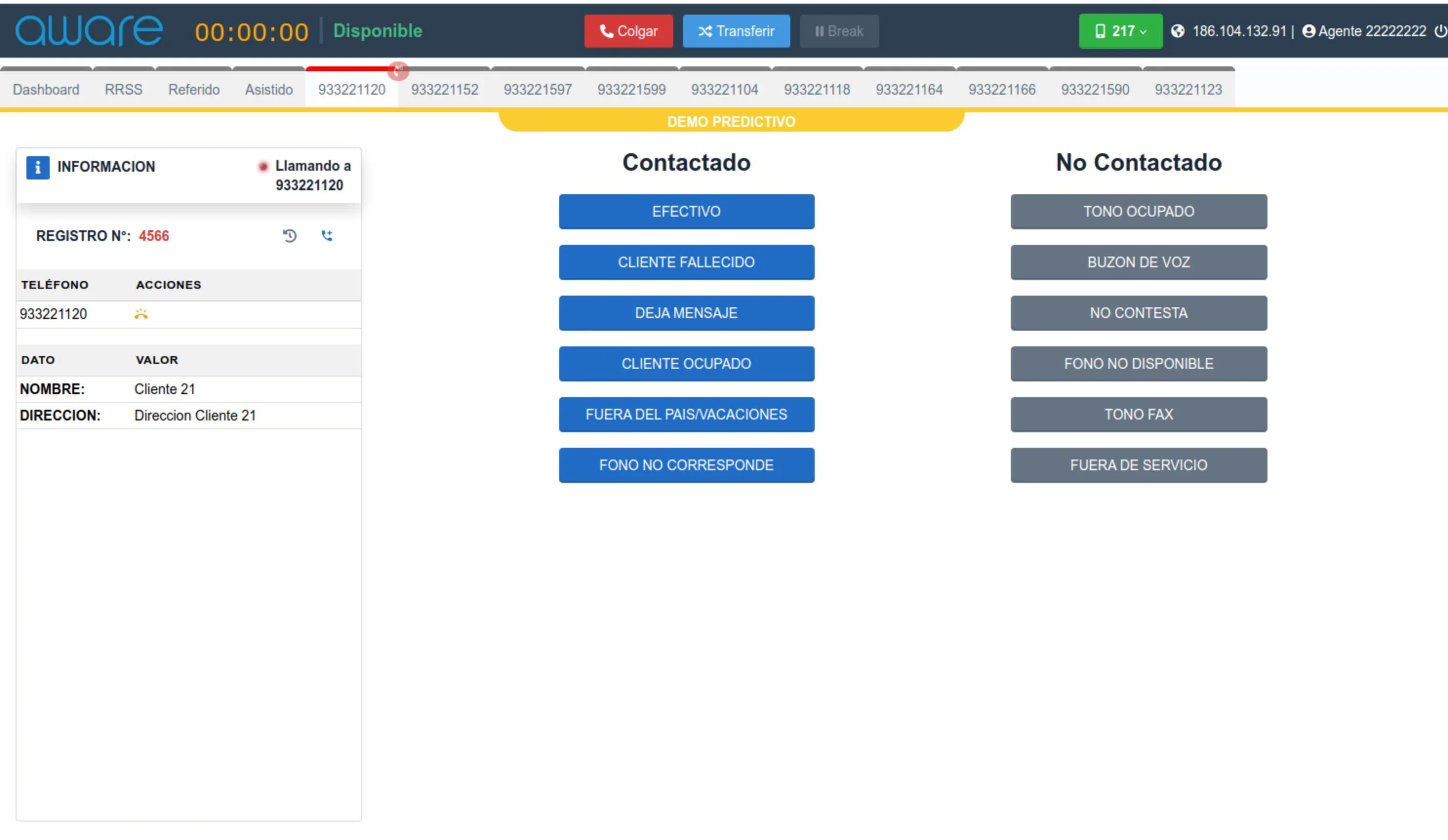Set disposition to NO CONTESTA
The width and height of the screenshot is (1448, 840).
1139,313
